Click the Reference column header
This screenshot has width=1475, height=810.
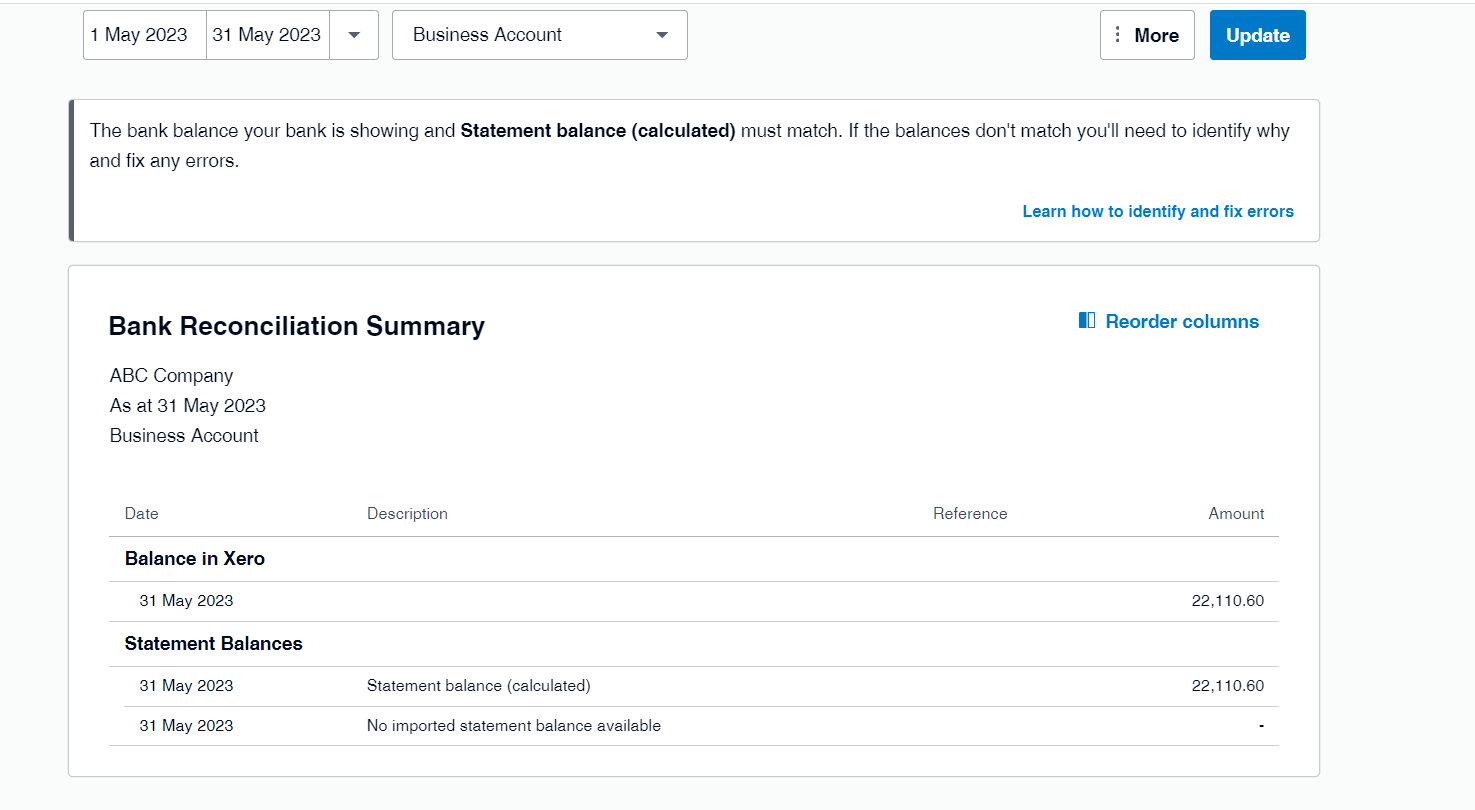click(x=970, y=514)
